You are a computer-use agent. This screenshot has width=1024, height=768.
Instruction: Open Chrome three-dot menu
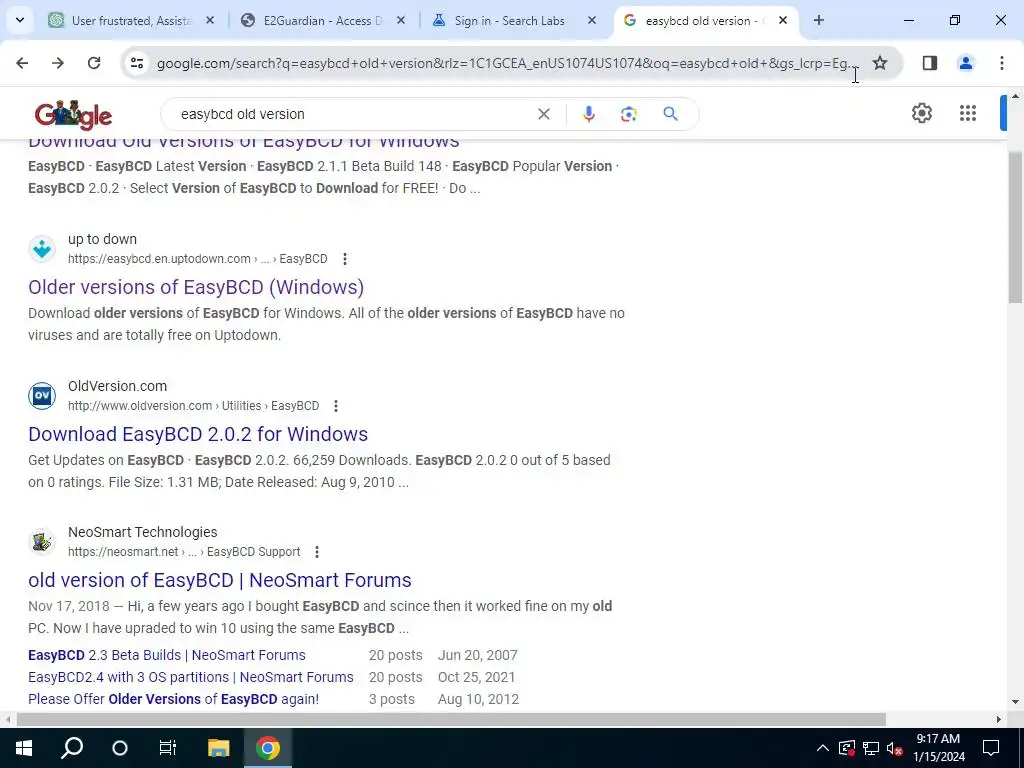click(1002, 63)
